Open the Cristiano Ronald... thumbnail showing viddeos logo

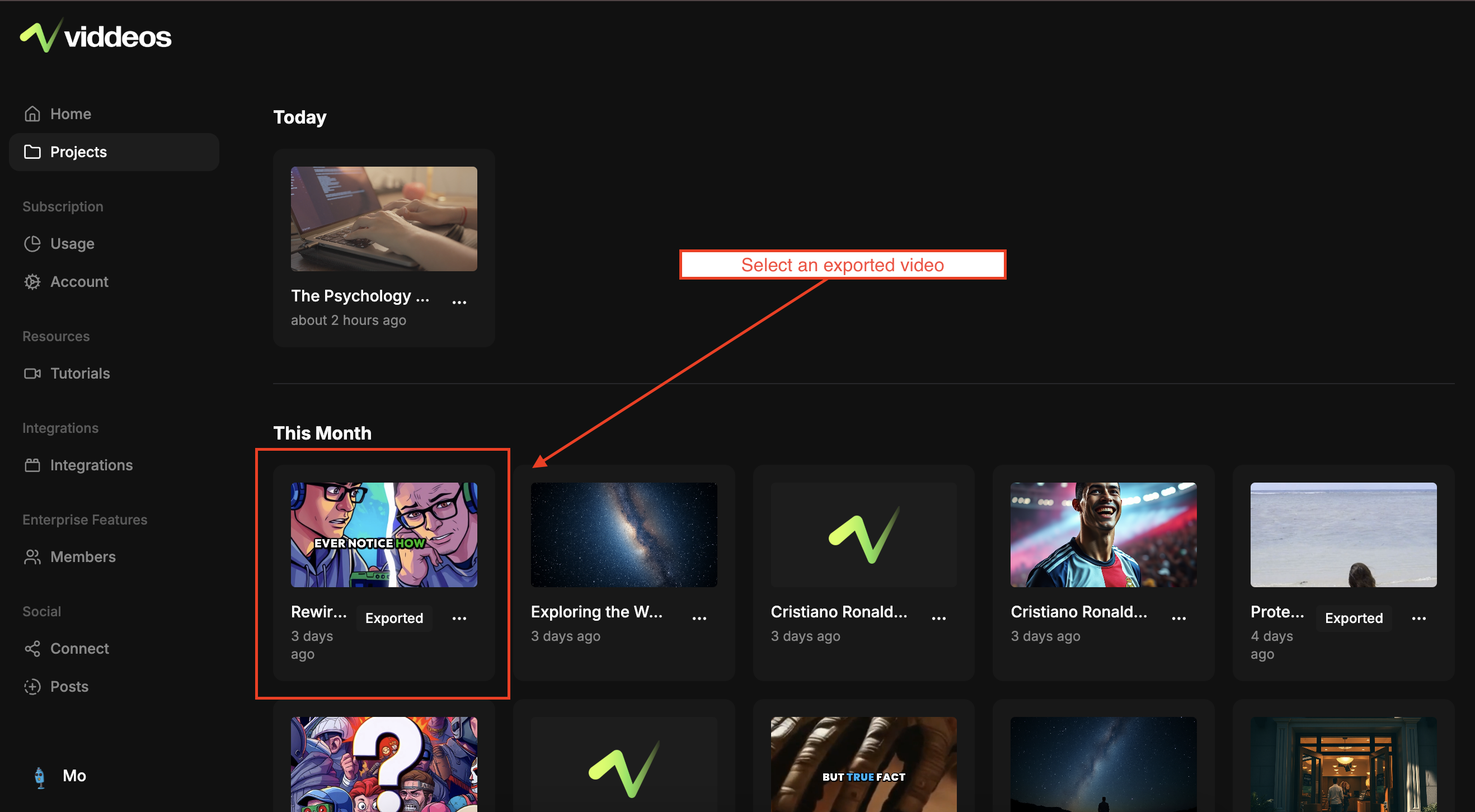pos(863,535)
